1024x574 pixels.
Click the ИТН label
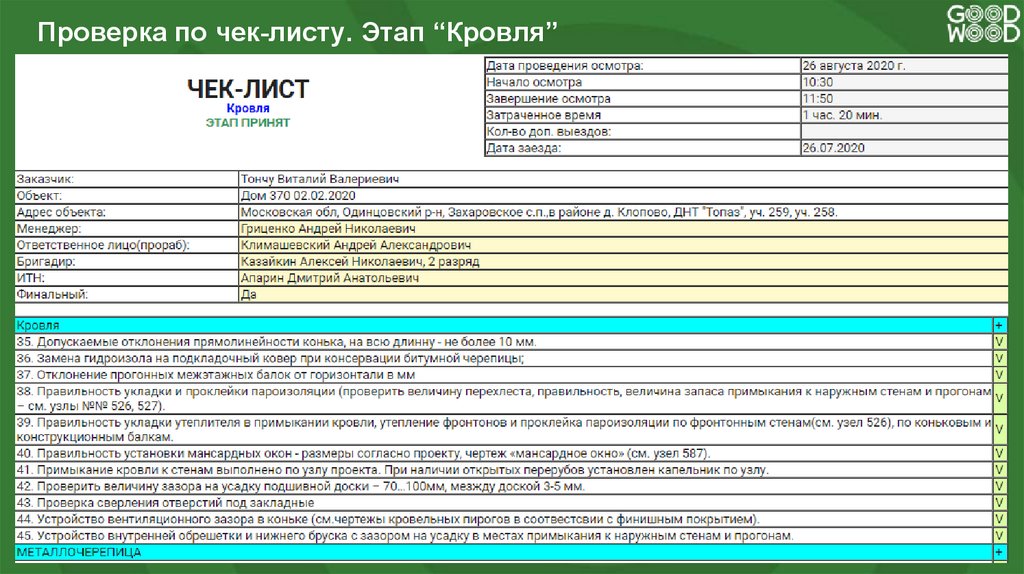point(30,278)
